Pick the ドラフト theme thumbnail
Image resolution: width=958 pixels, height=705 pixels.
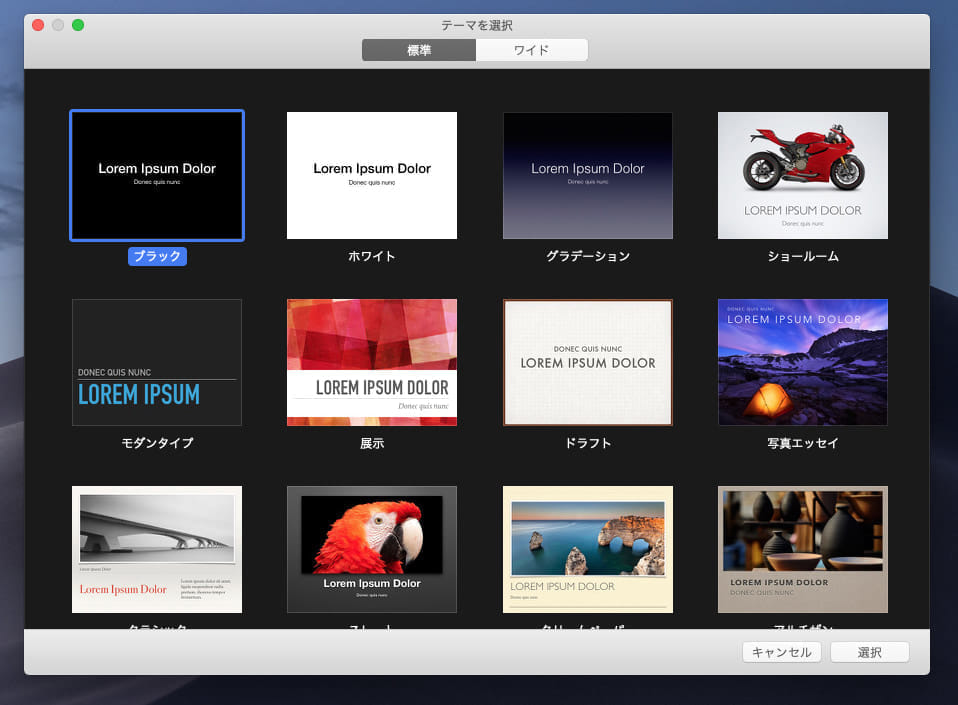click(x=588, y=362)
